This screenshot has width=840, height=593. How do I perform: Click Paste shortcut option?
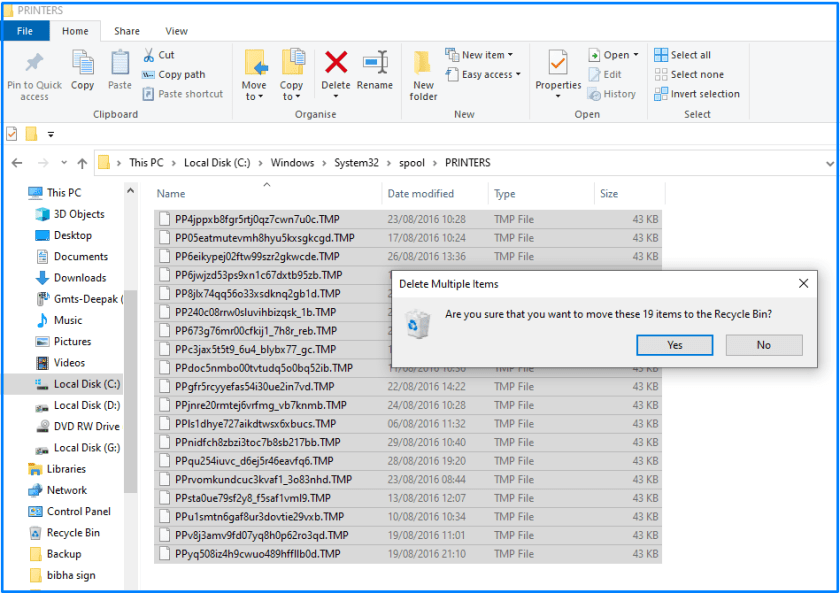pos(183,94)
